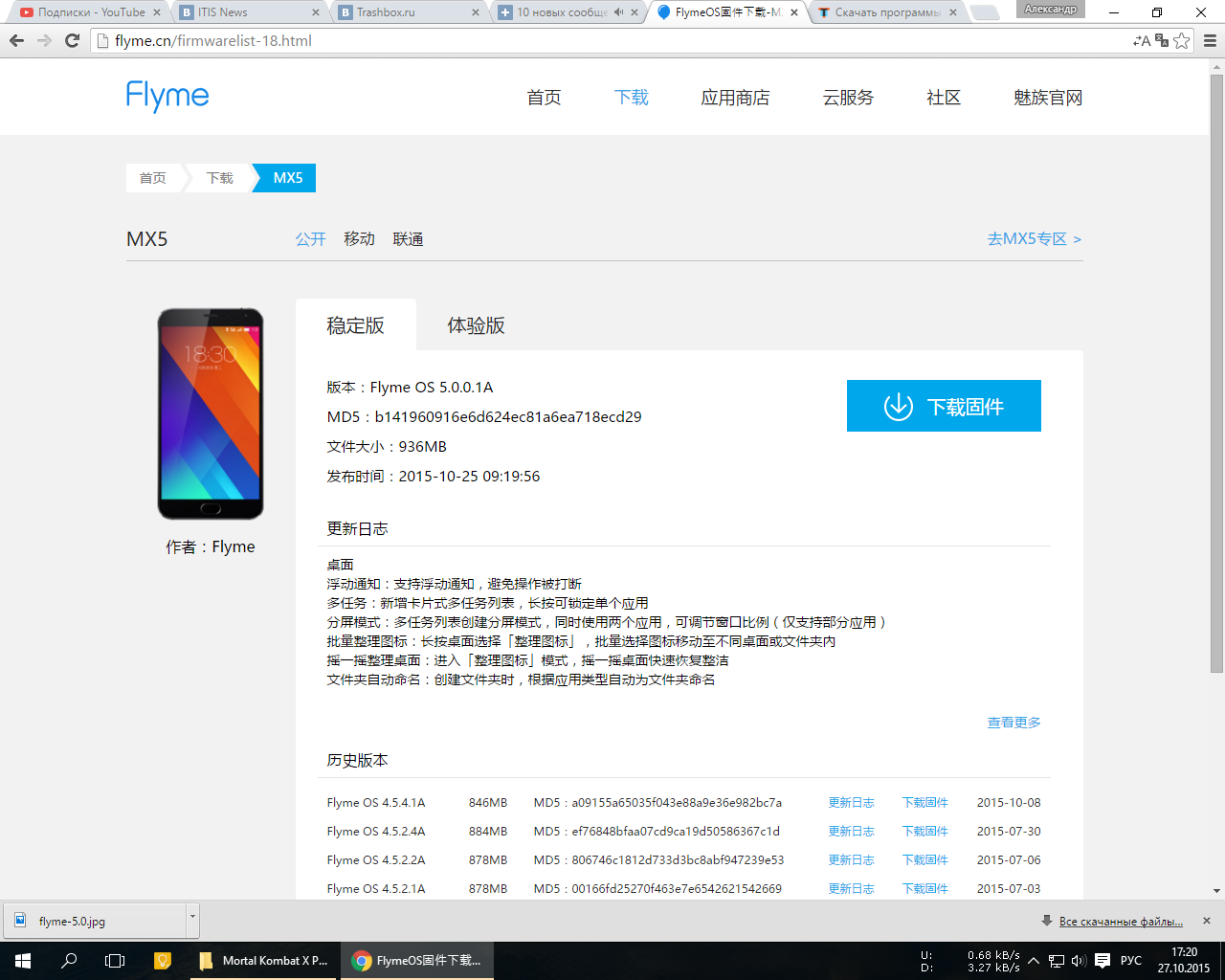Go to 首页 in the top navigation
The height and width of the screenshot is (980, 1225).
point(544,98)
